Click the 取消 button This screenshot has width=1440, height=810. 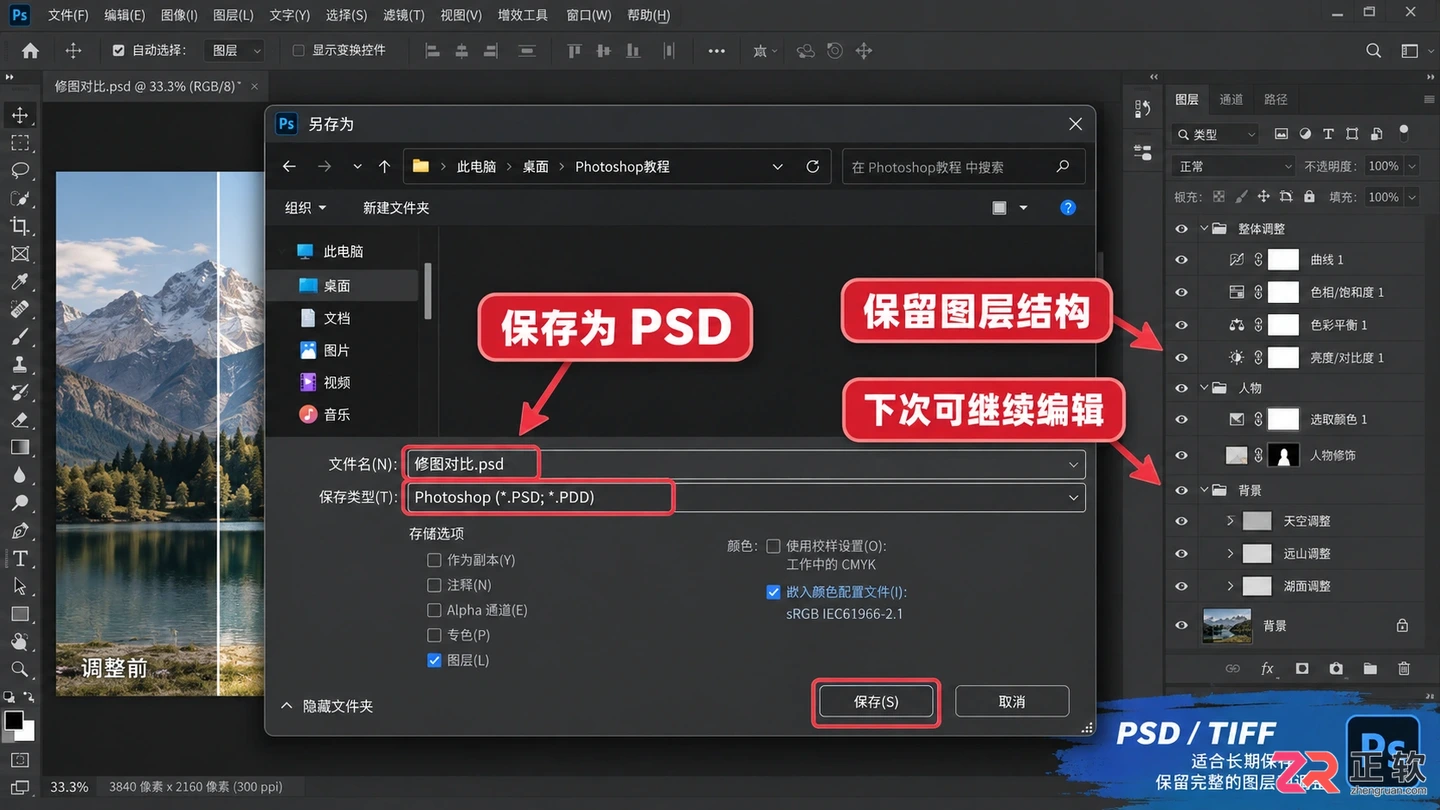coord(1012,702)
